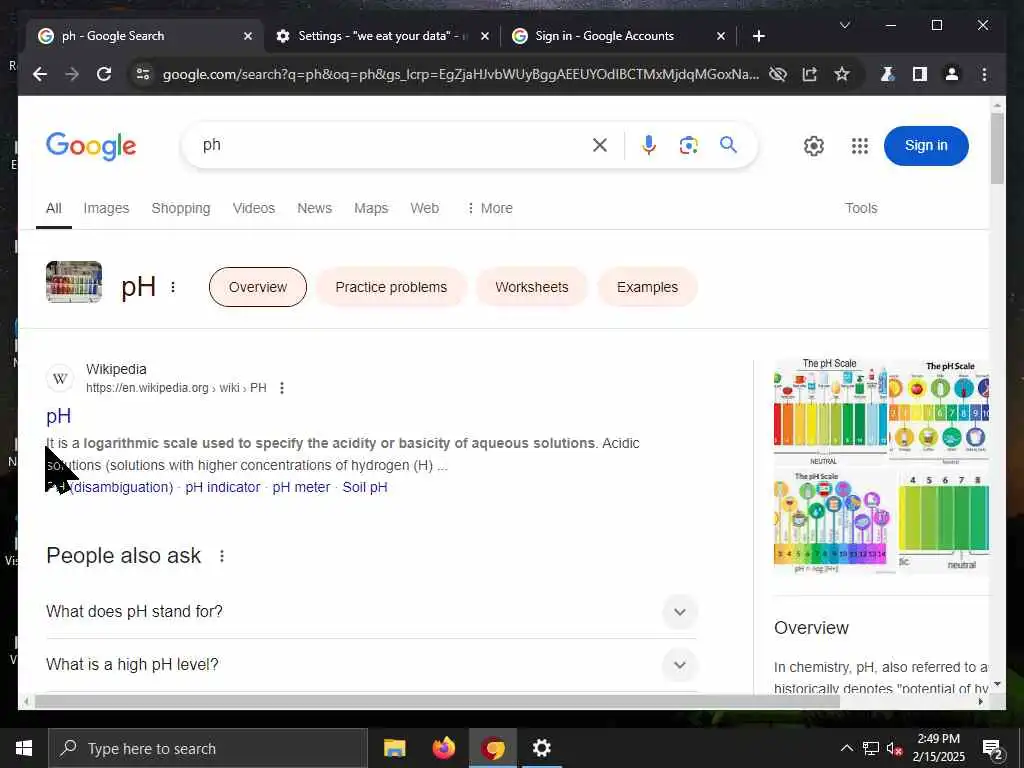Open Google quick settings gear

point(814,146)
